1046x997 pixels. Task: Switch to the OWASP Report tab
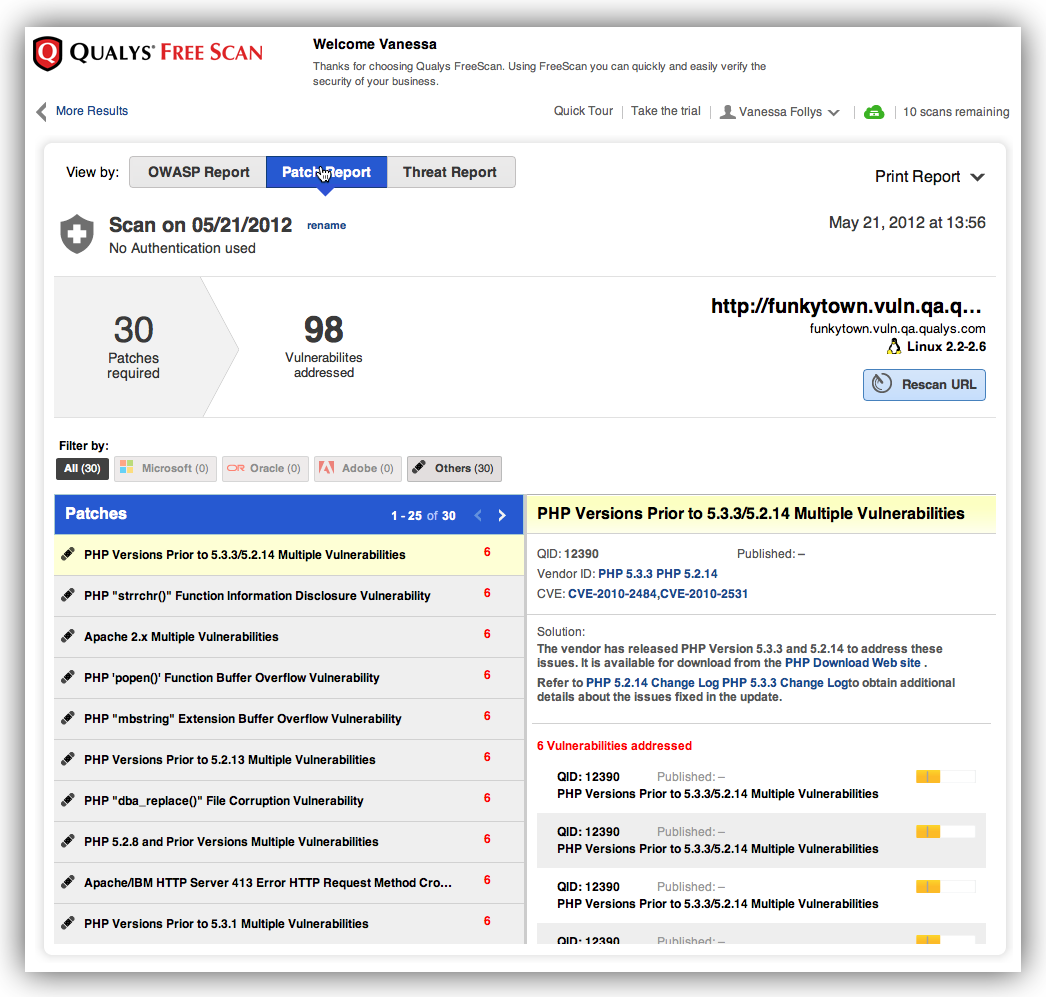(x=198, y=172)
